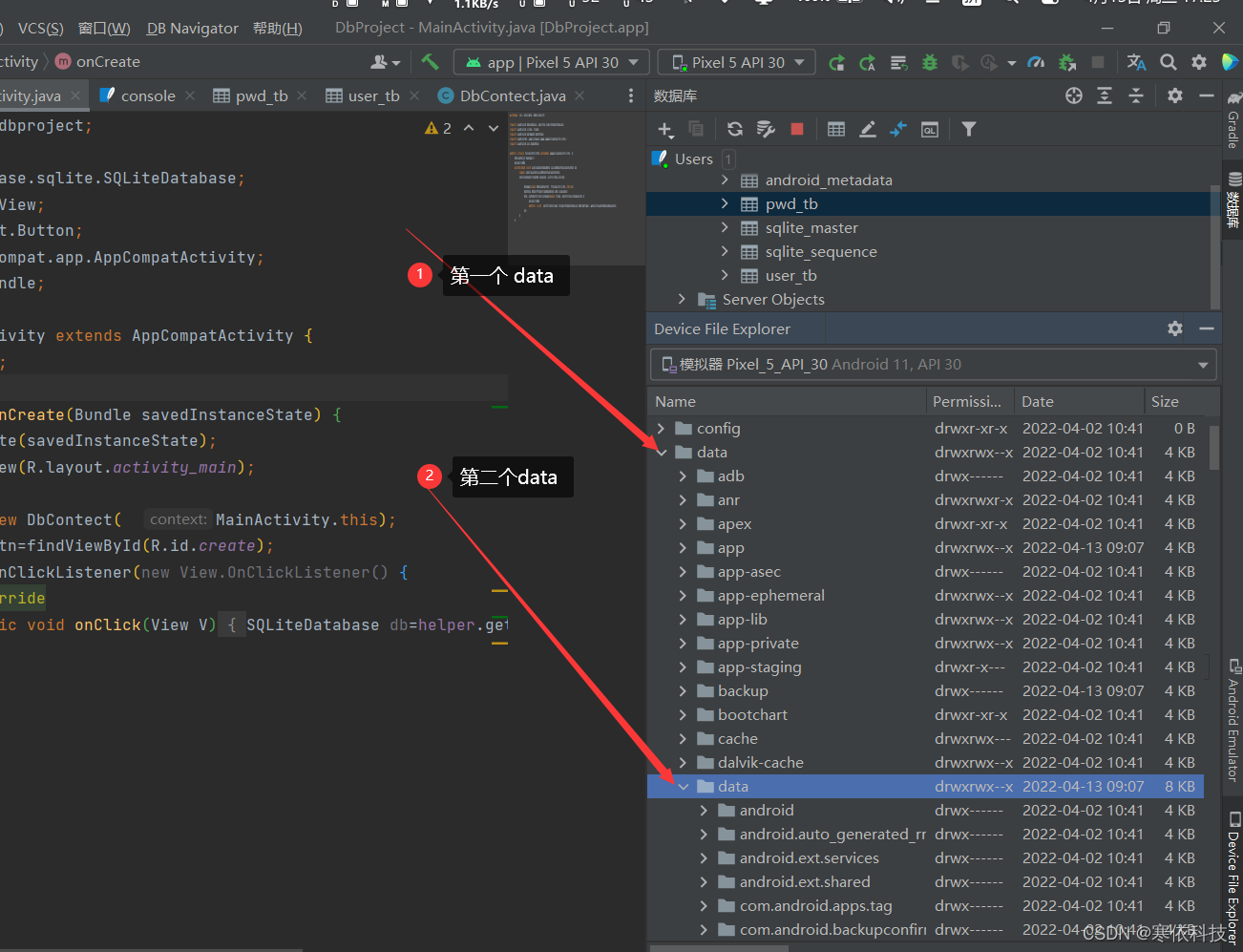Click the collapse all icon in database panel
This screenshot has width=1243, height=952.
click(x=1136, y=95)
